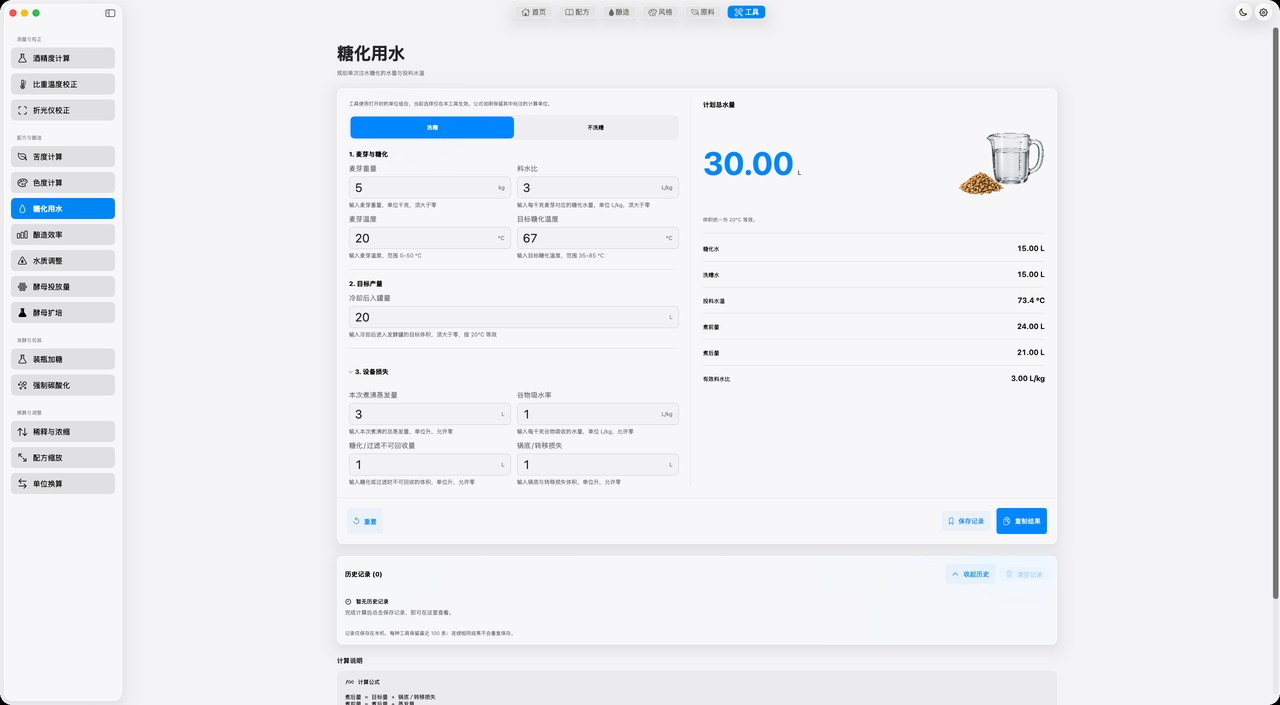Click the 有效料水比 3.00 L/kg value
Screen dimensions: 1280x705
click(x=1028, y=379)
